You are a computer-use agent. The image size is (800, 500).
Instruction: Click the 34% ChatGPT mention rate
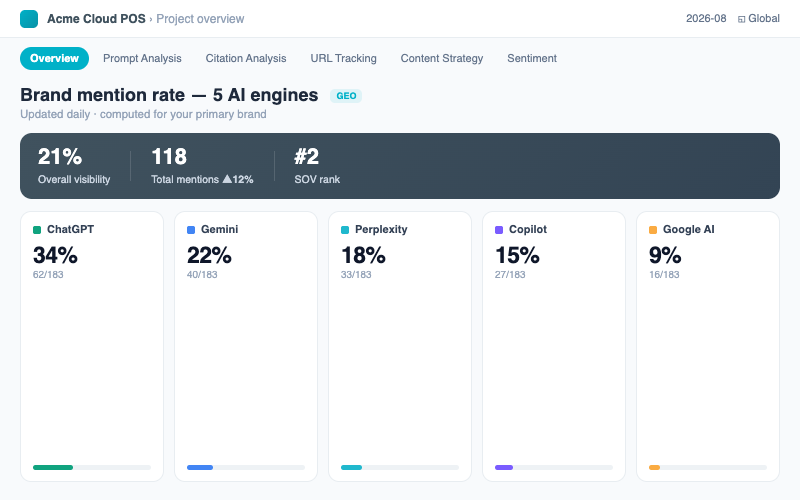tap(55, 255)
